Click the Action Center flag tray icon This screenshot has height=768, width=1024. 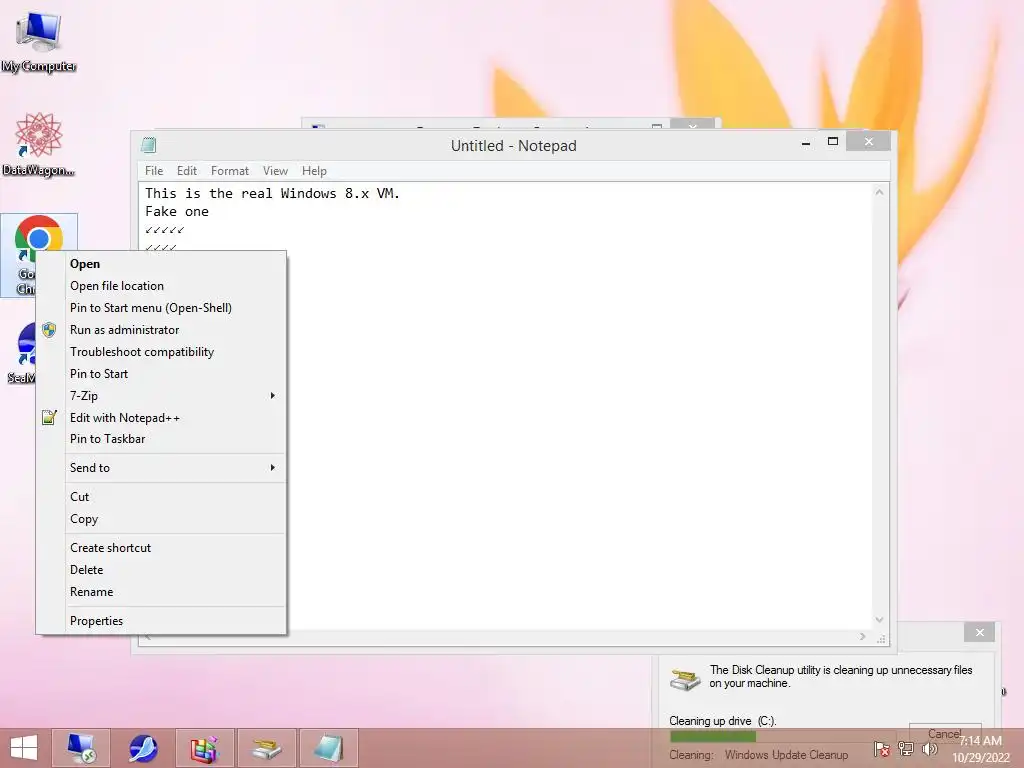(881, 748)
